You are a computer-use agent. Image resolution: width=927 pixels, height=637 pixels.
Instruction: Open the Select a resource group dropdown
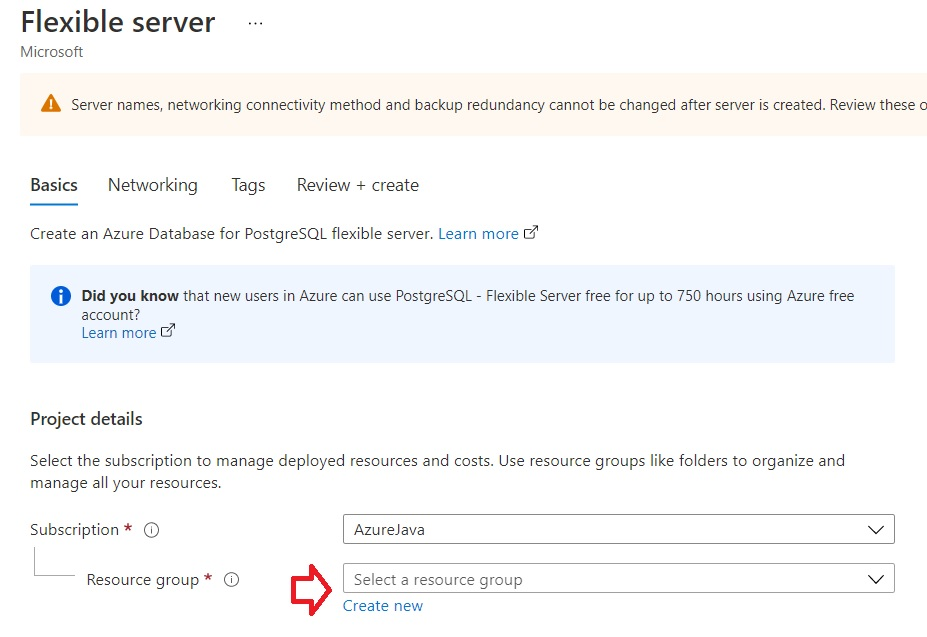tap(618, 578)
